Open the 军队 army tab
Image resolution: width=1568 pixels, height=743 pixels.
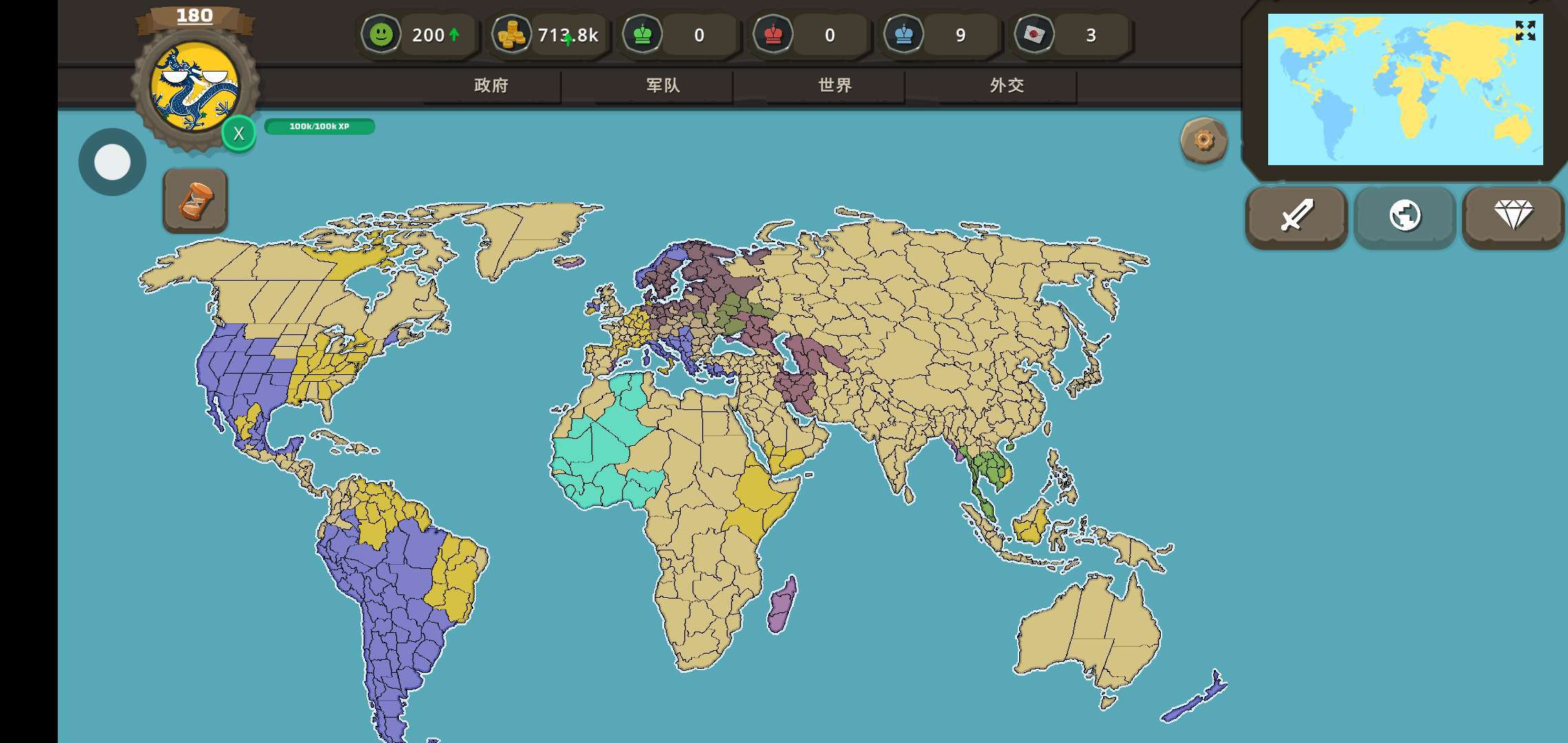[x=663, y=85]
